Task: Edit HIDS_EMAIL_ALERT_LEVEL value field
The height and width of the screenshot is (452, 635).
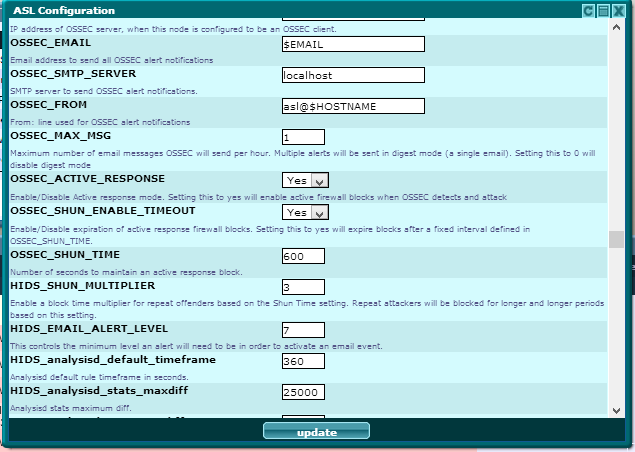Action: pyautogui.click(x=303, y=330)
